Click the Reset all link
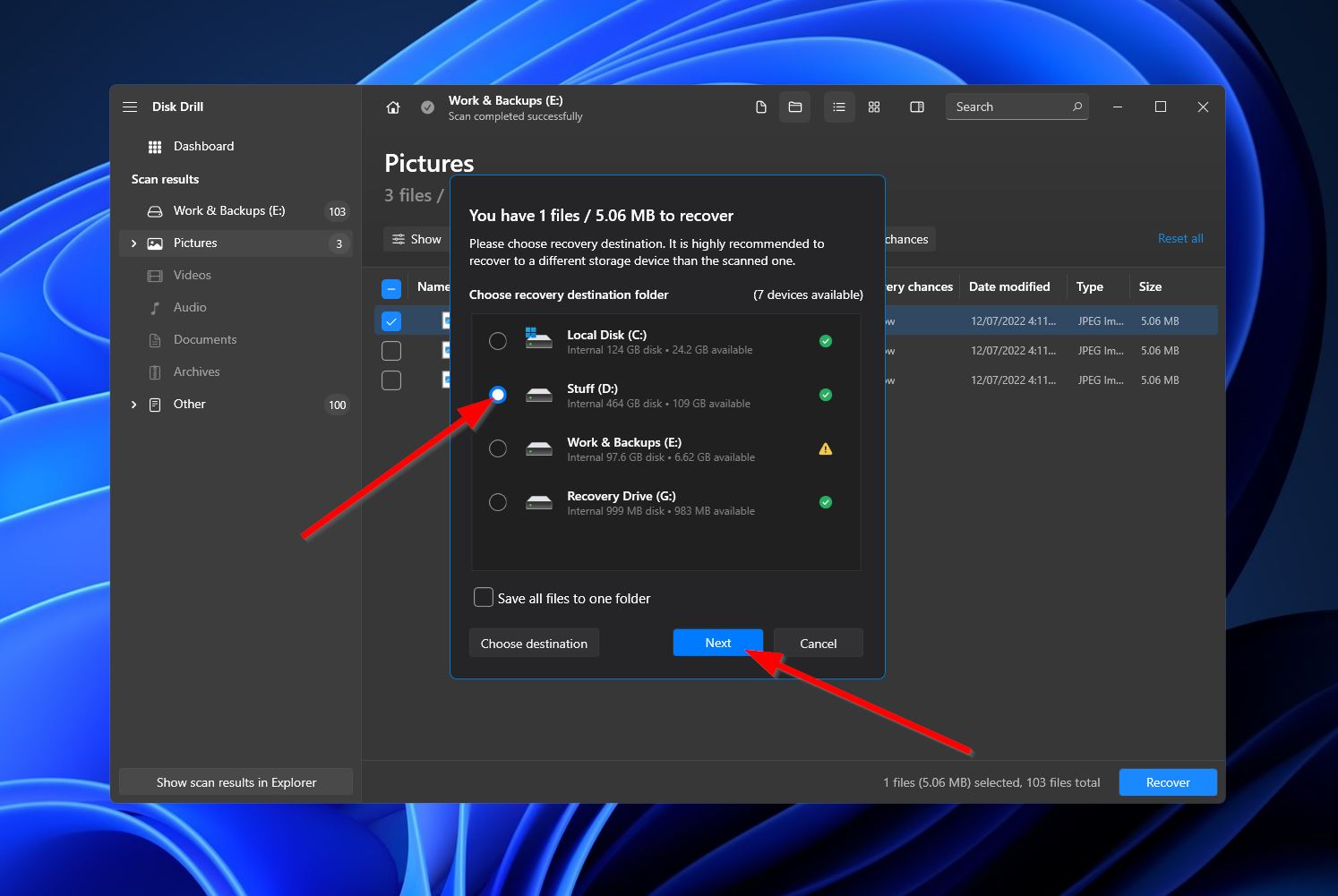Image resolution: width=1338 pixels, height=896 pixels. click(x=1180, y=238)
